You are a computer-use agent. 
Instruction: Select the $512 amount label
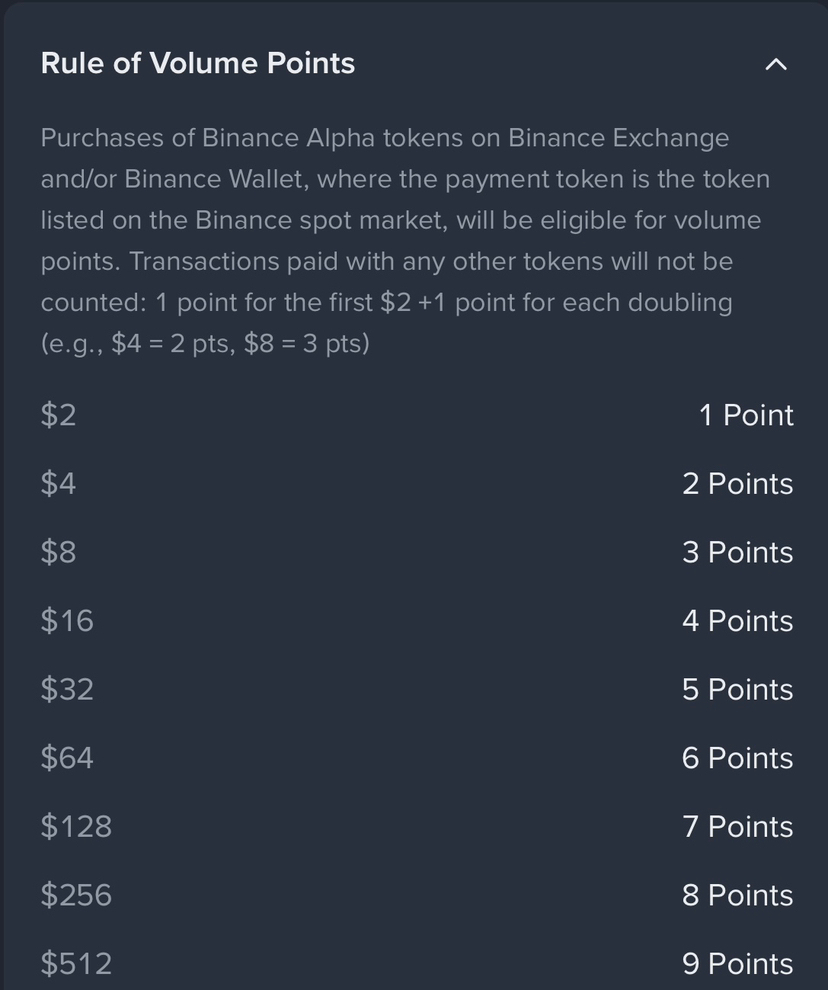click(x=76, y=963)
